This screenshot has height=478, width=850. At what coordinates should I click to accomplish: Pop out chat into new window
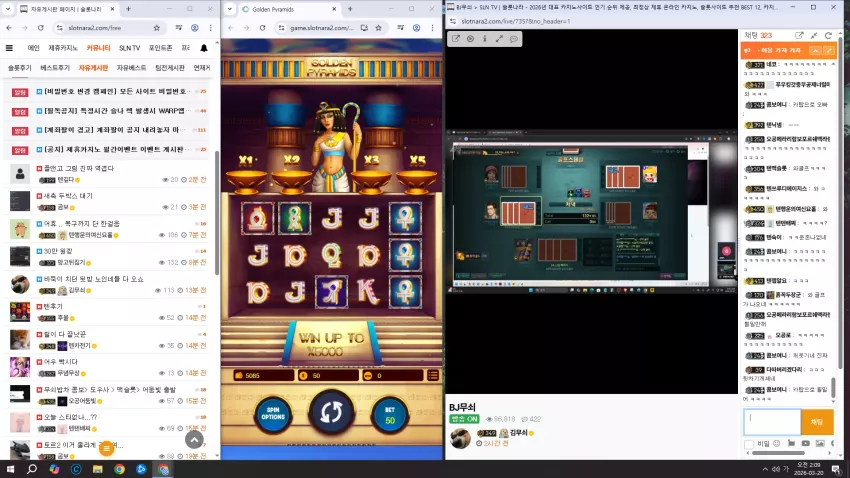click(799, 35)
